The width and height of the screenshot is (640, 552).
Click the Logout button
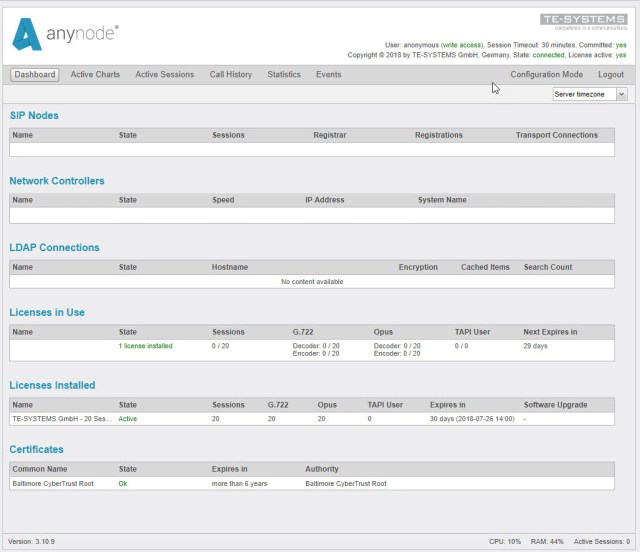pyautogui.click(x=611, y=75)
